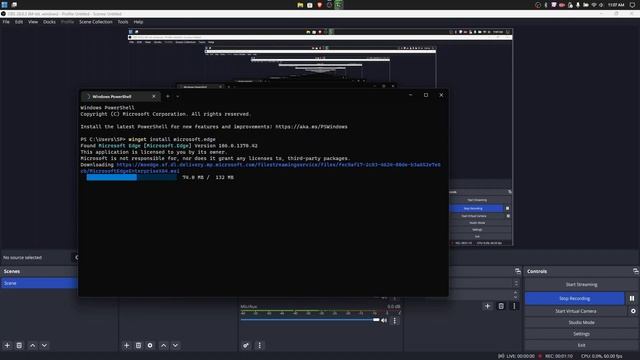Open advanced audio properties in the Audio Mixer
This screenshot has width=640, height=360.
coord(246,345)
